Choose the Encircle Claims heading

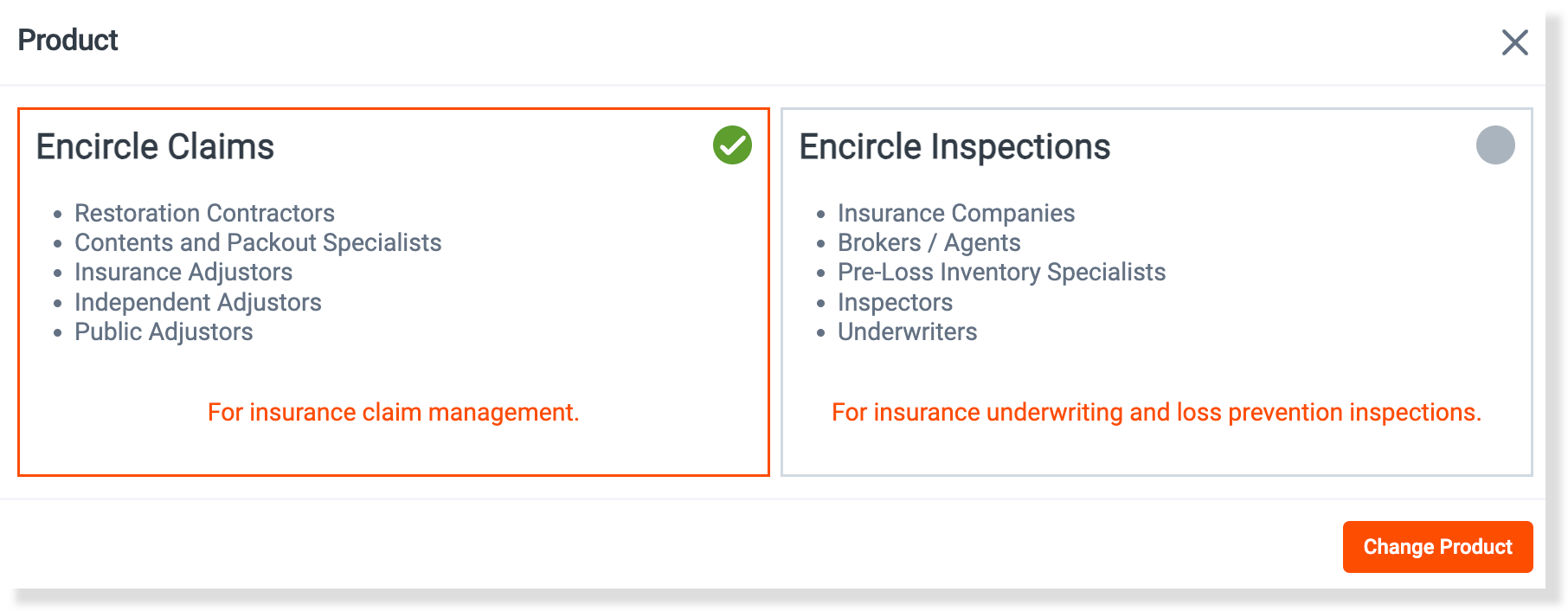(x=155, y=146)
